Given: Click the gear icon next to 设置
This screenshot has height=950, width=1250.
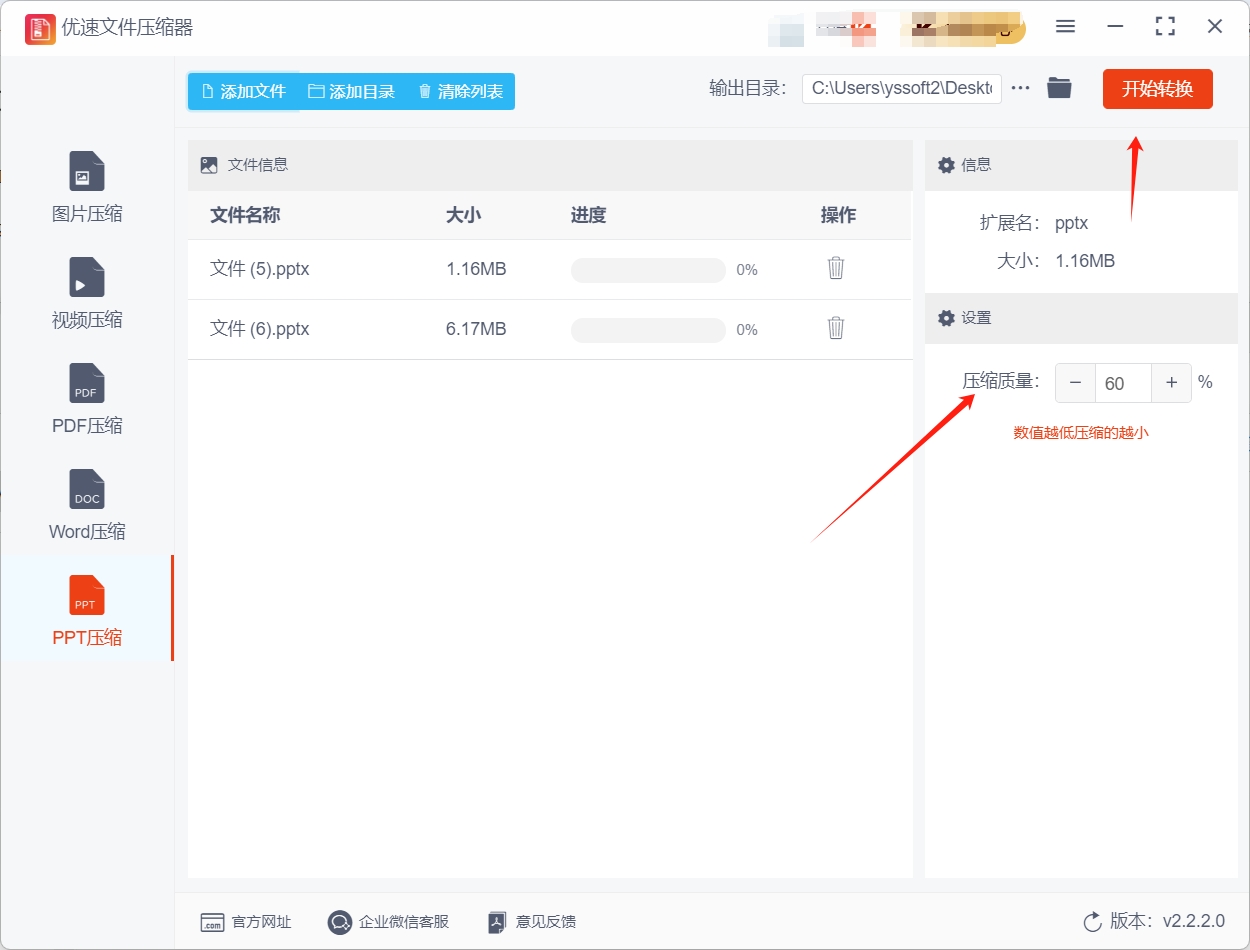Looking at the screenshot, I should (x=946, y=318).
